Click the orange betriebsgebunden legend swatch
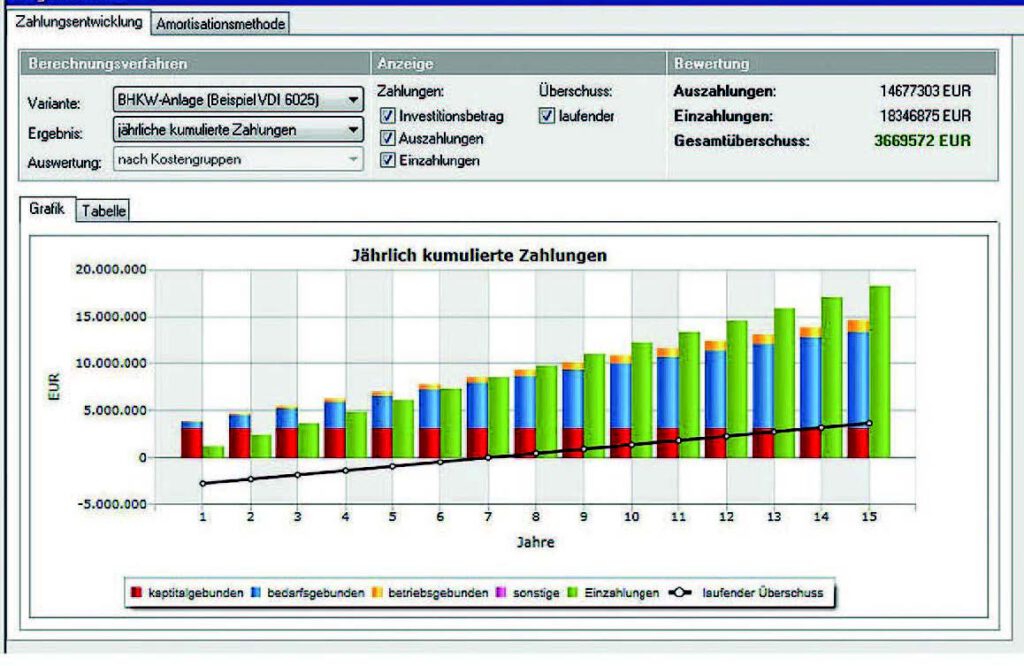Screen dimensions: 1024x666 tap(377, 592)
